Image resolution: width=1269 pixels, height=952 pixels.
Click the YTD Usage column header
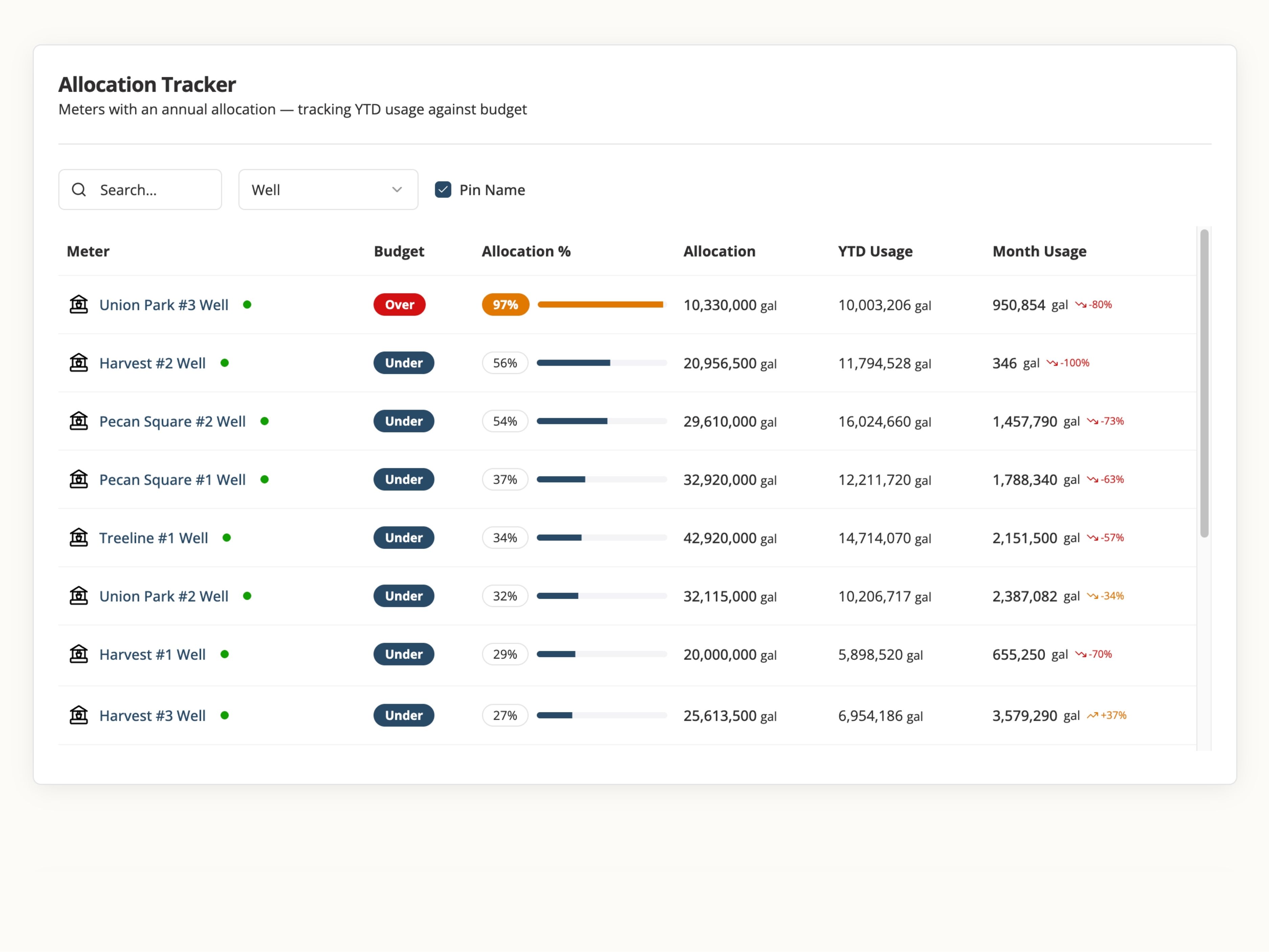click(x=875, y=251)
